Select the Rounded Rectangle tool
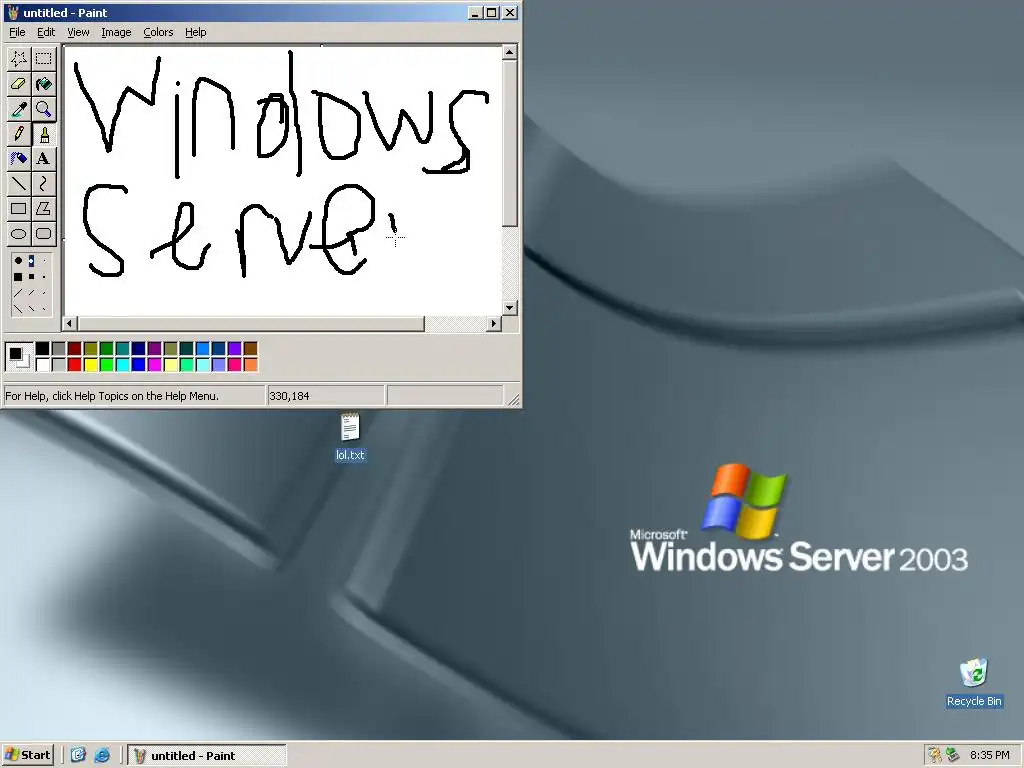Viewport: 1024px width, 768px height. point(44,233)
